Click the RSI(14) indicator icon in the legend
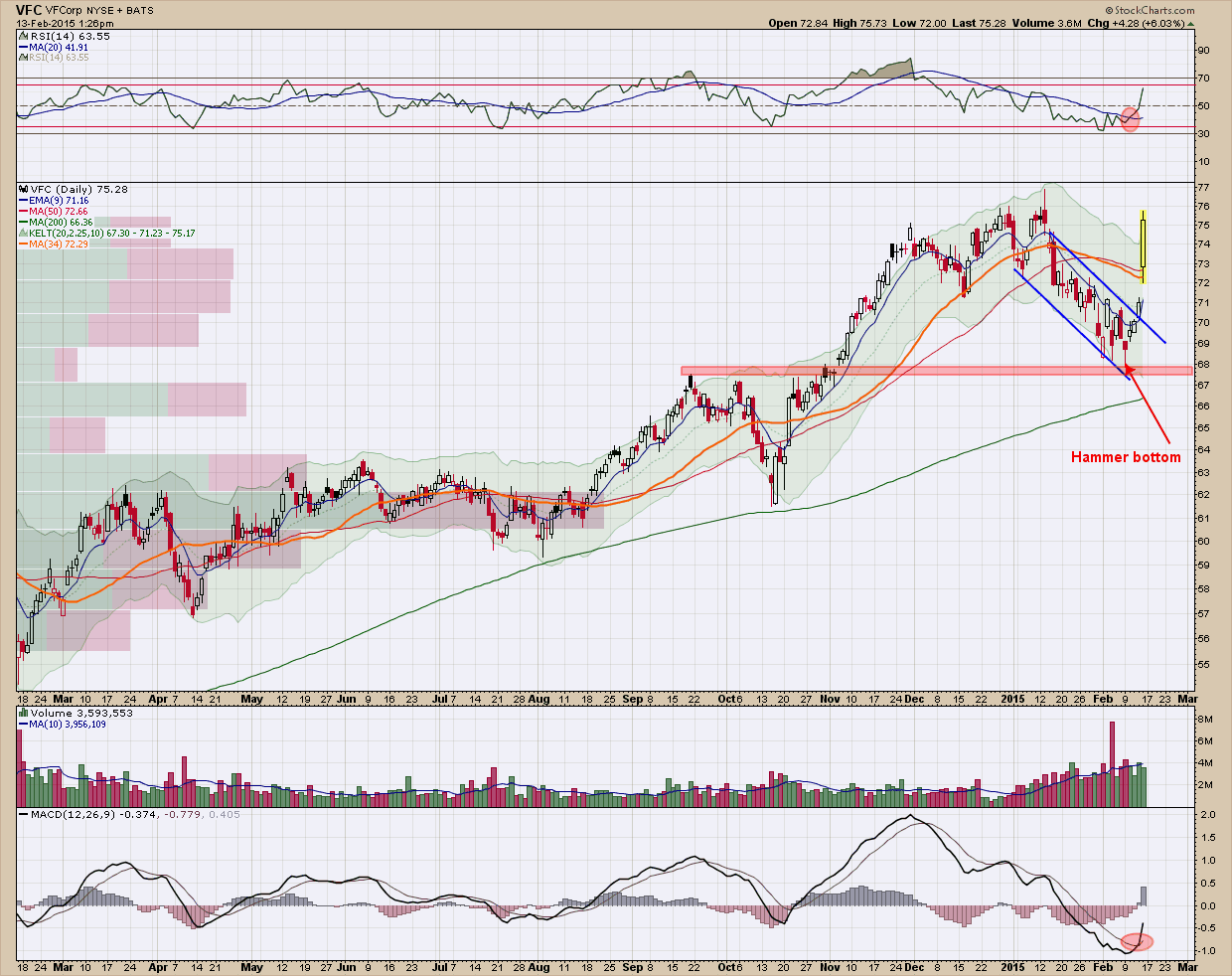1232x976 pixels. (x=23, y=36)
